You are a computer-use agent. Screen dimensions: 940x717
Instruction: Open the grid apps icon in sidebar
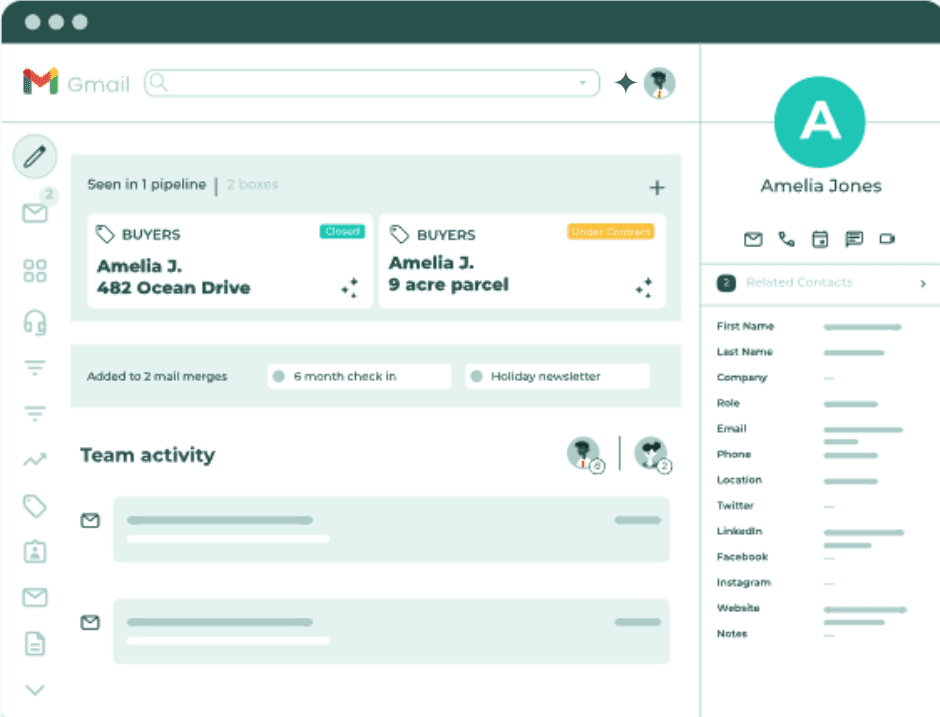(x=35, y=271)
